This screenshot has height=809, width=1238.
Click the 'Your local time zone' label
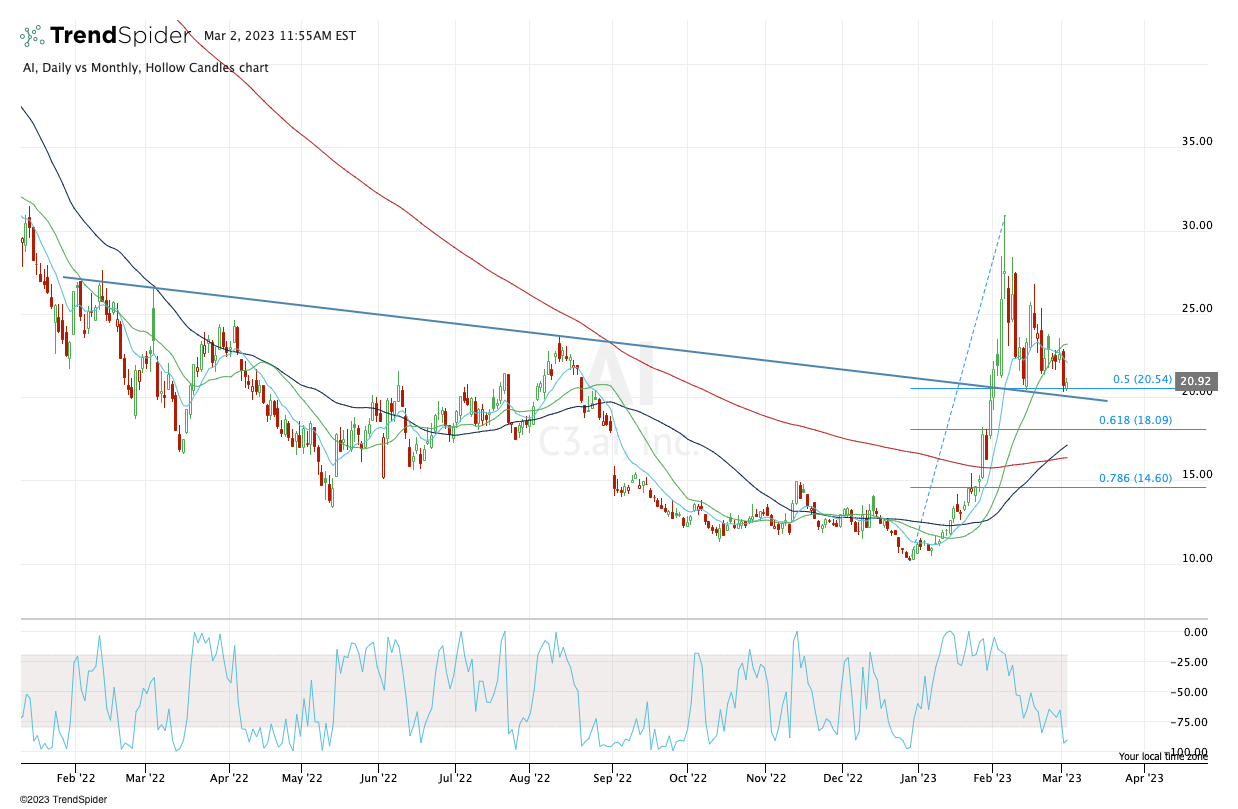coord(1162,757)
